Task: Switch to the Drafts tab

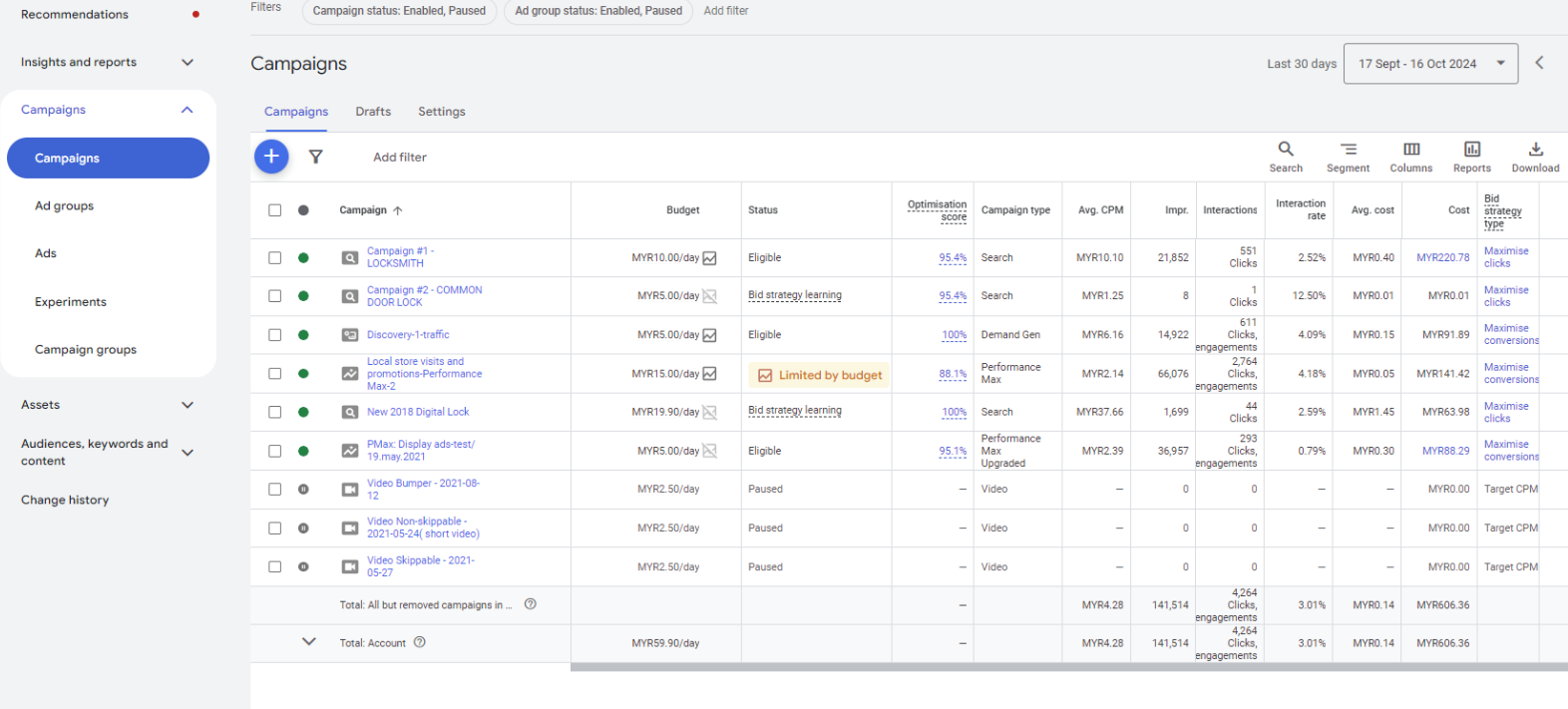Action: tap(373, 112)
